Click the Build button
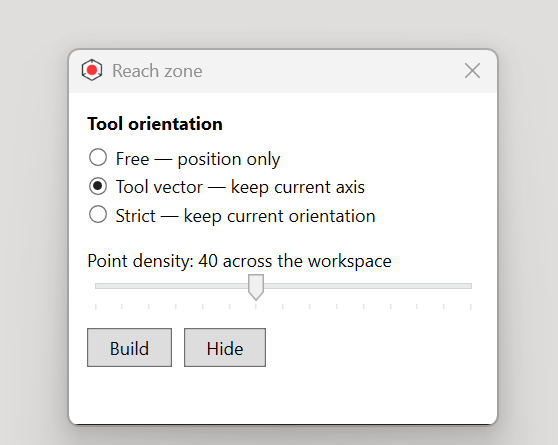Screen dimensions: 558x445 point(130,347)
